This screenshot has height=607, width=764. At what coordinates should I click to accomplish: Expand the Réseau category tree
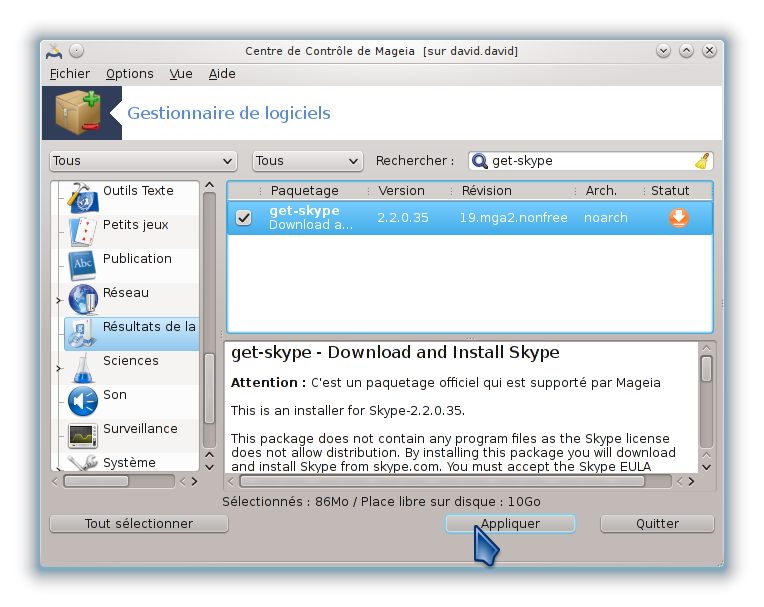coord(59,300)
